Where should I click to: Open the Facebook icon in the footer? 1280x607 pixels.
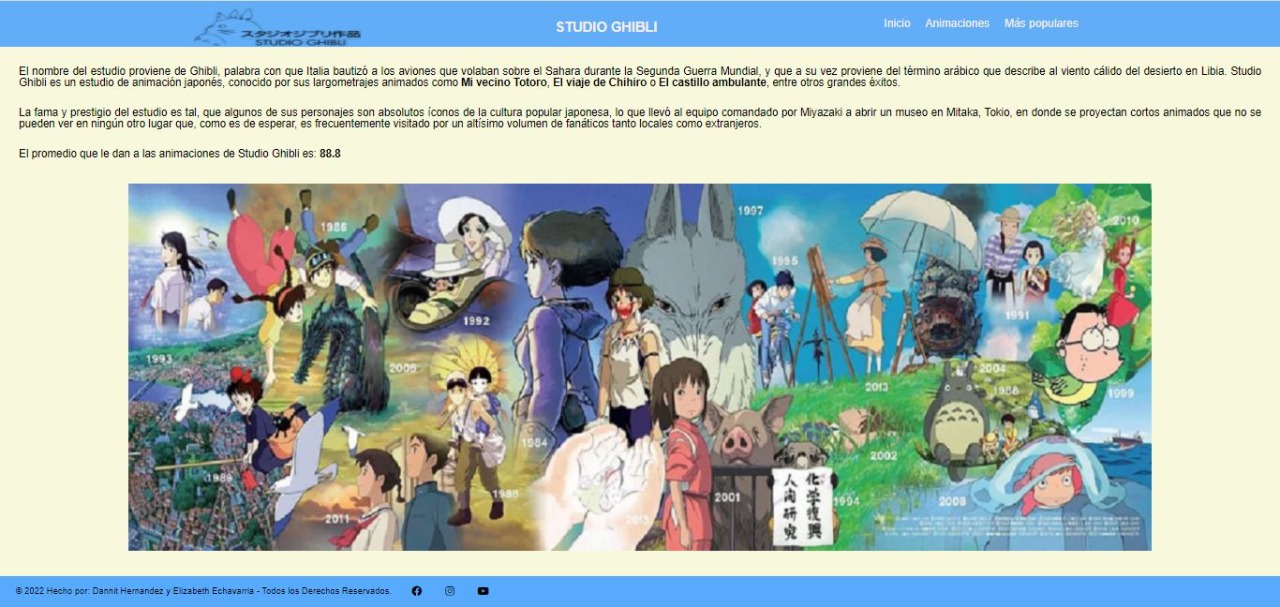tap(417, 591)
